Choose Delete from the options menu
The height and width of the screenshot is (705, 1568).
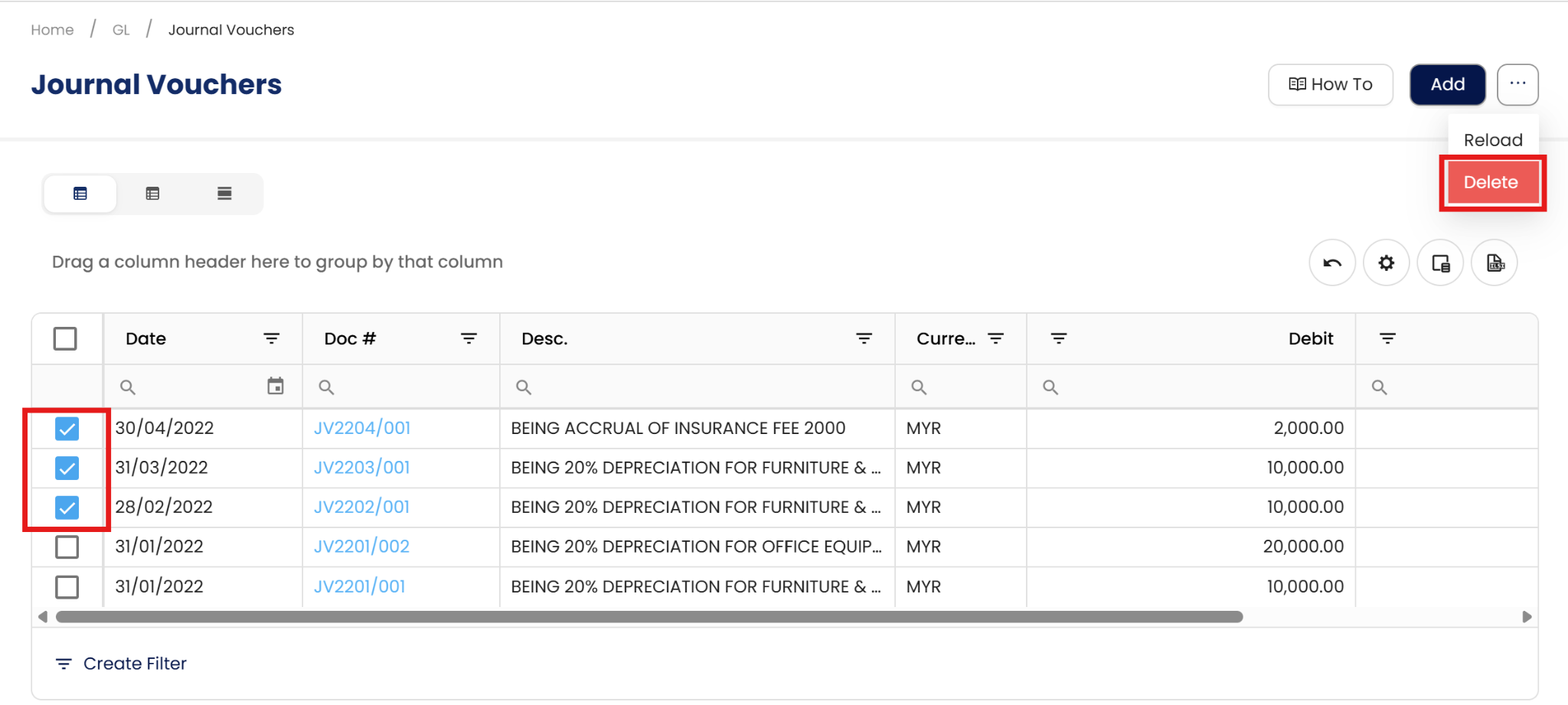pos(1491,182)
